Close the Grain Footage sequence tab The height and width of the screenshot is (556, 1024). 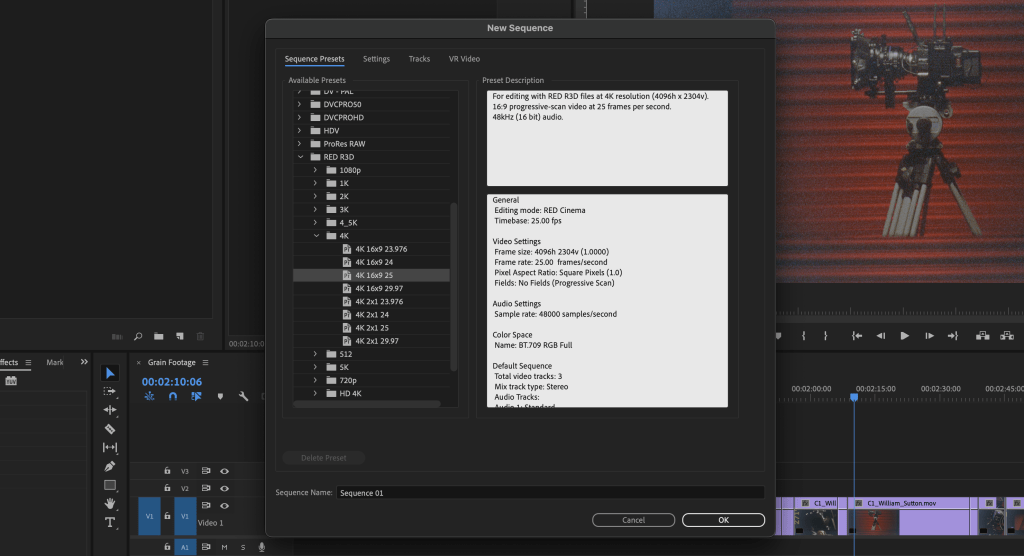tap(138, 363)
